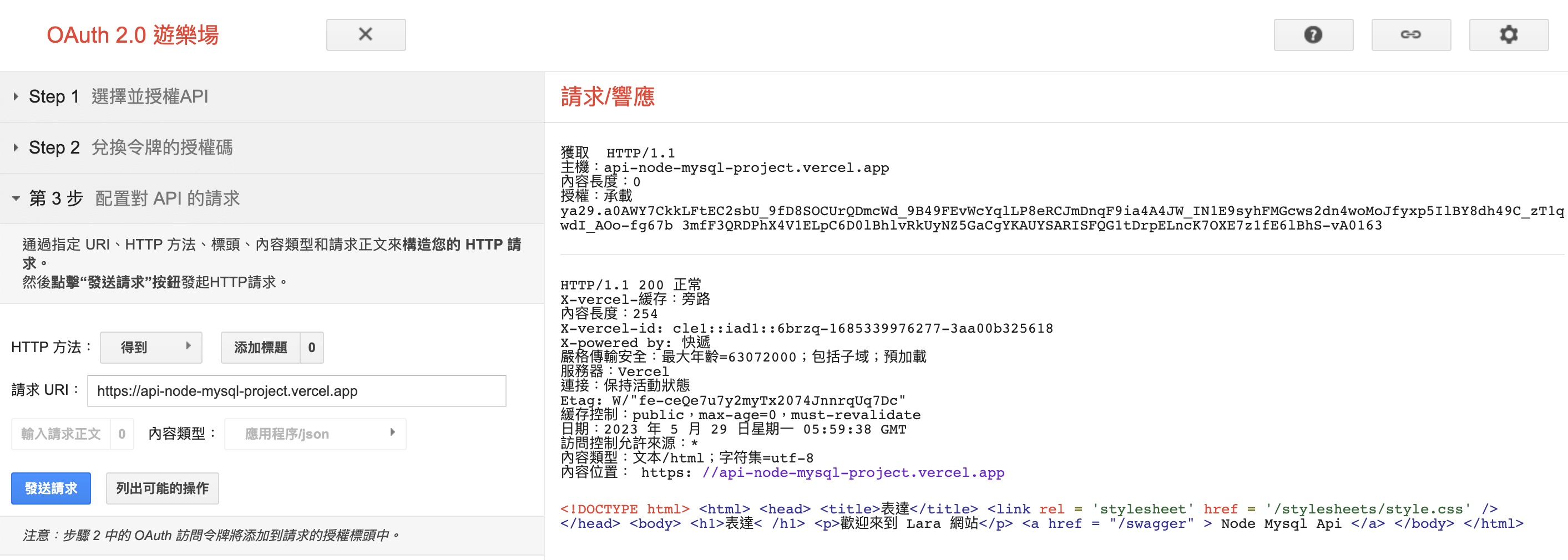1568x560 pixels.
Task: Click the 添加標題 button
Action: coord(261,348)
